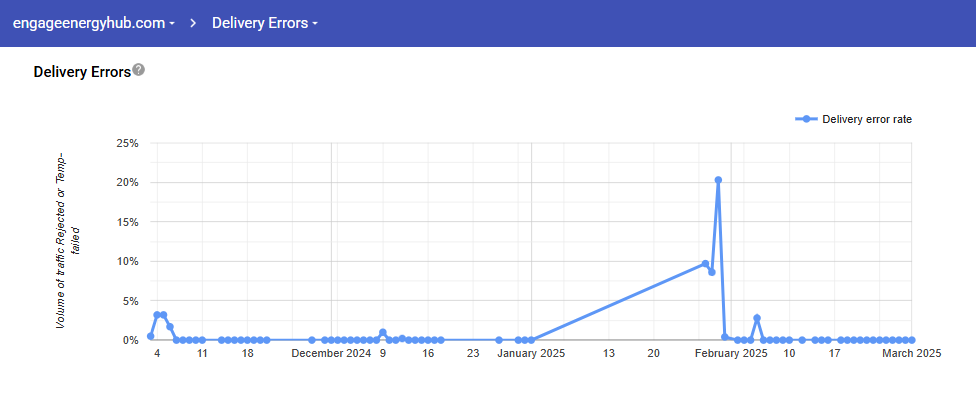Click the first data point on the chart's left
976x400 pixels.
[x=151, y=336]
